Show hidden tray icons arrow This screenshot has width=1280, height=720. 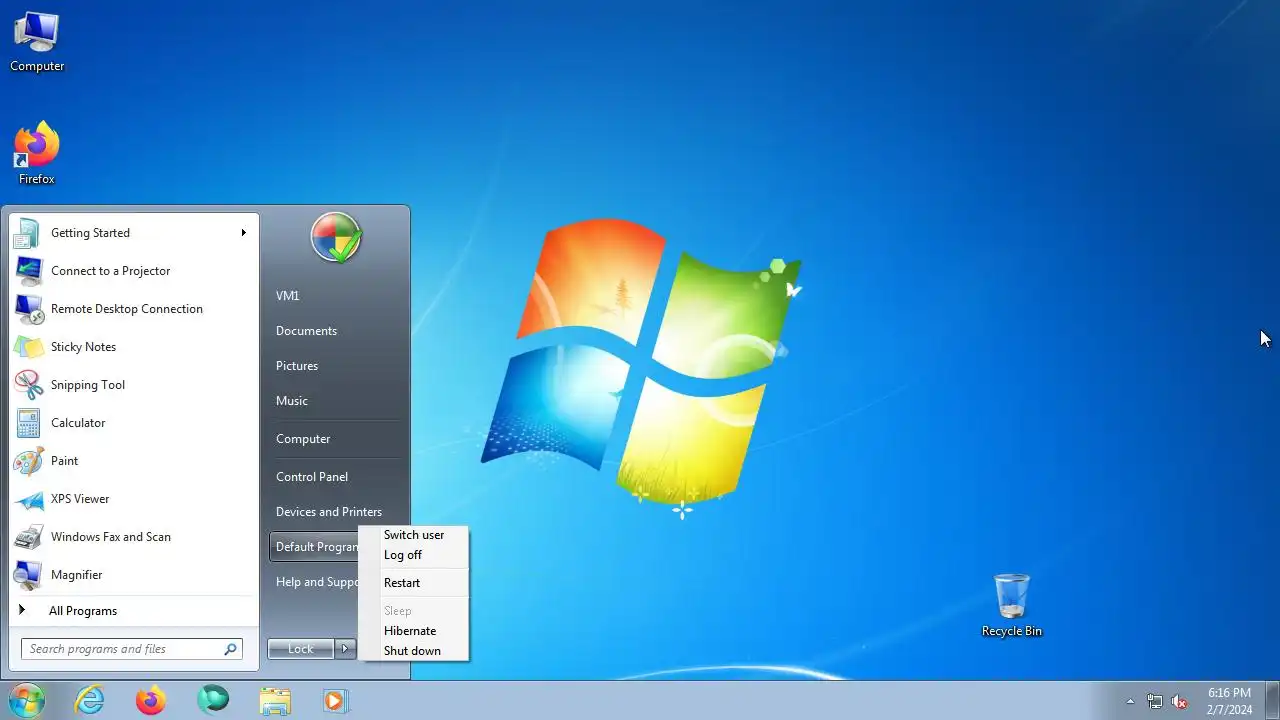coord(1130,701)
